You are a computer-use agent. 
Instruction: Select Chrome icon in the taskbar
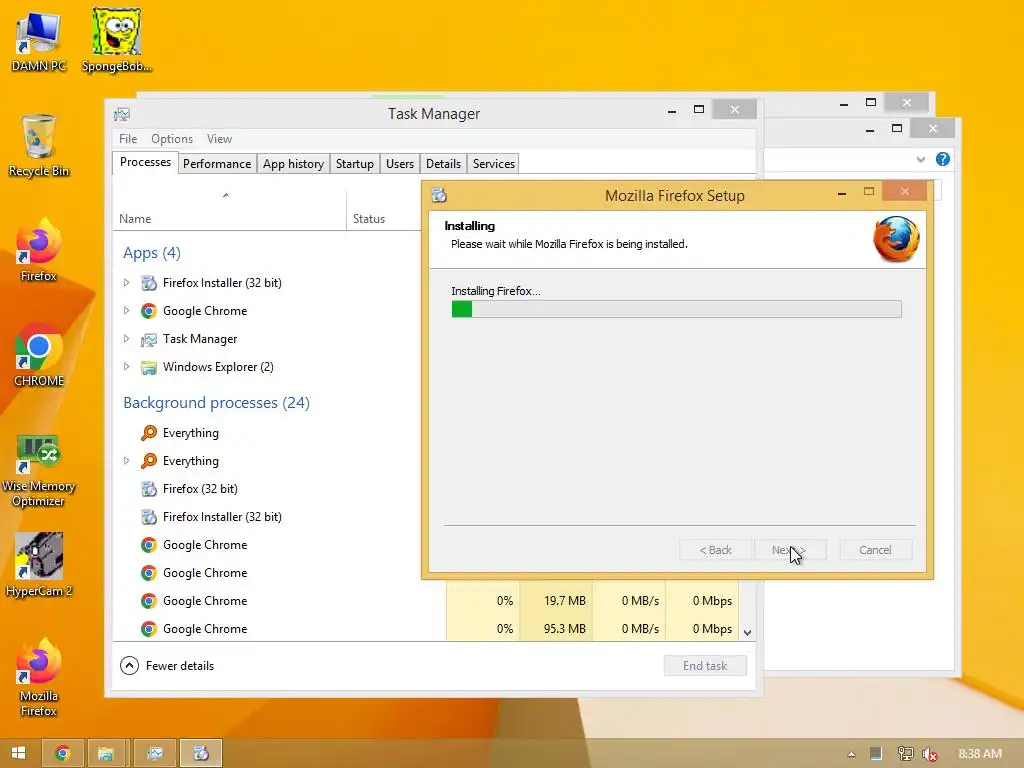pyautogui.click(x=63, y=753)
